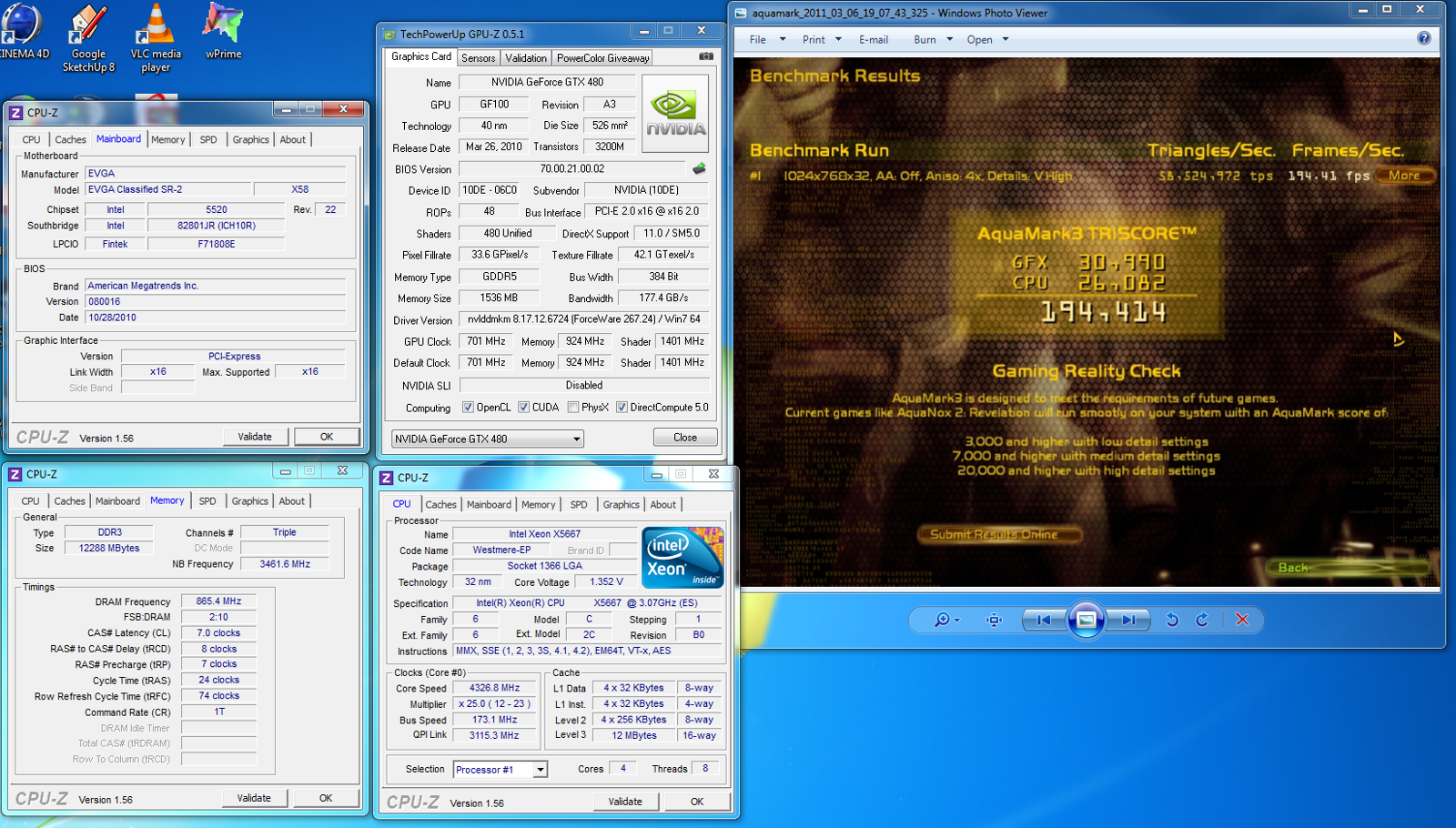The image size is (1456, 828).
Task: Click the BIOS Version field in GPU-Z
Action: tap(571, 168)
